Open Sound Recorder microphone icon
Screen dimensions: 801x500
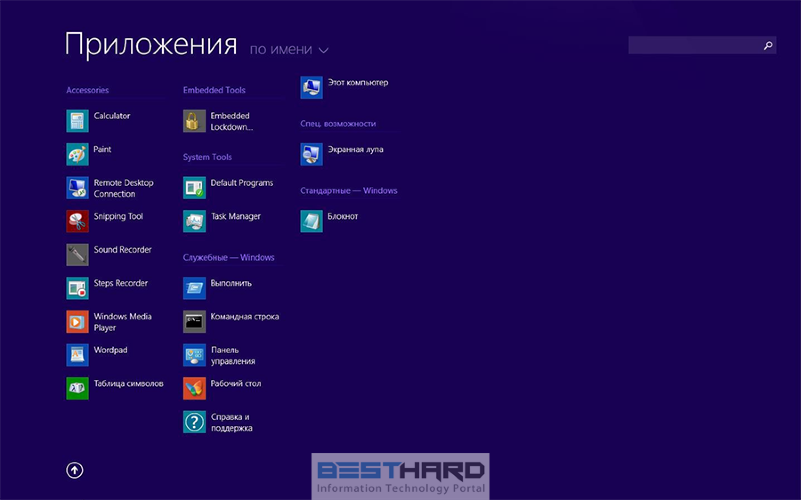pos(77,255)
